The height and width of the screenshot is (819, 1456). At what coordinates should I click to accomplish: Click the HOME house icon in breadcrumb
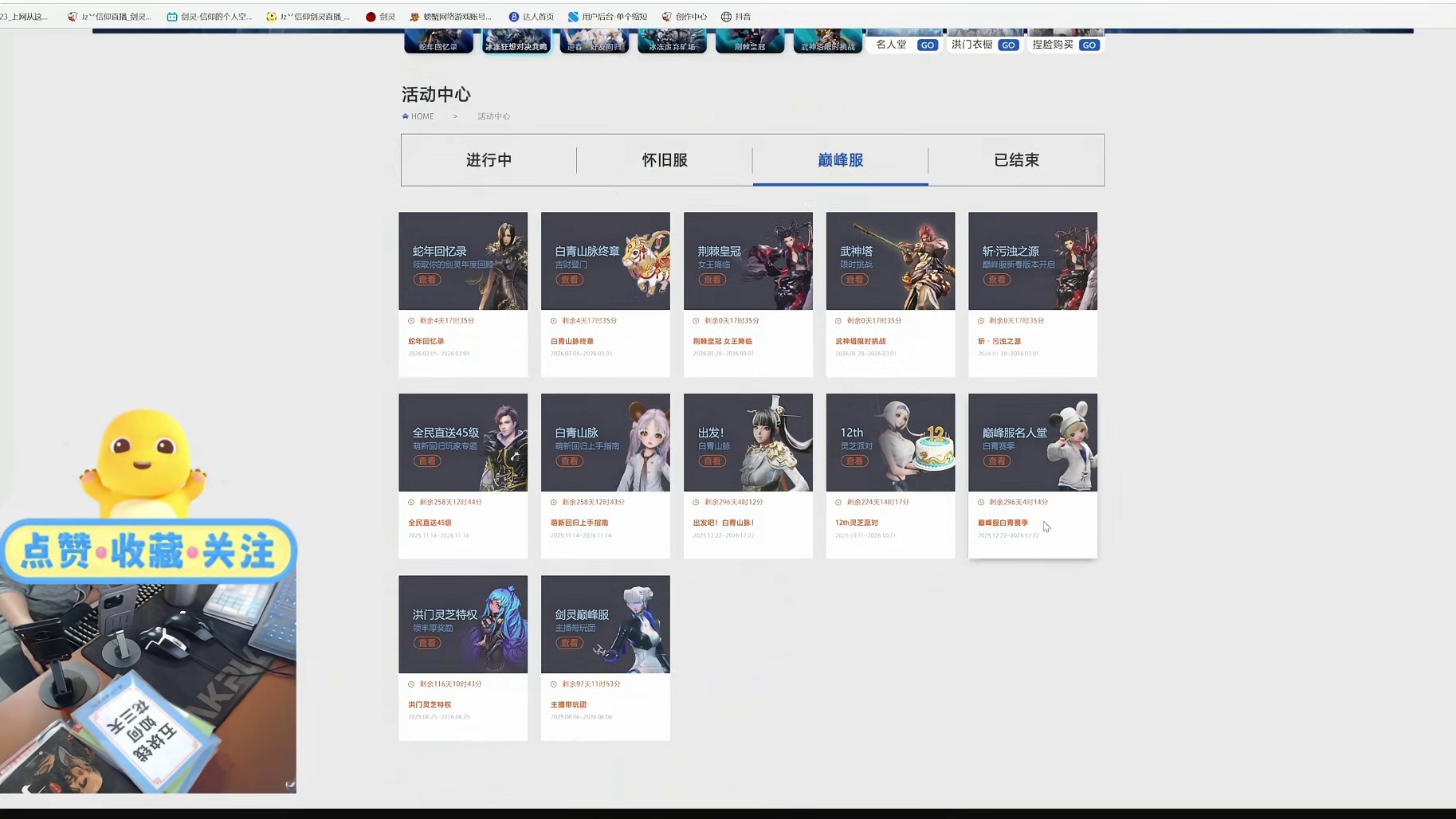tap(406, 116)
